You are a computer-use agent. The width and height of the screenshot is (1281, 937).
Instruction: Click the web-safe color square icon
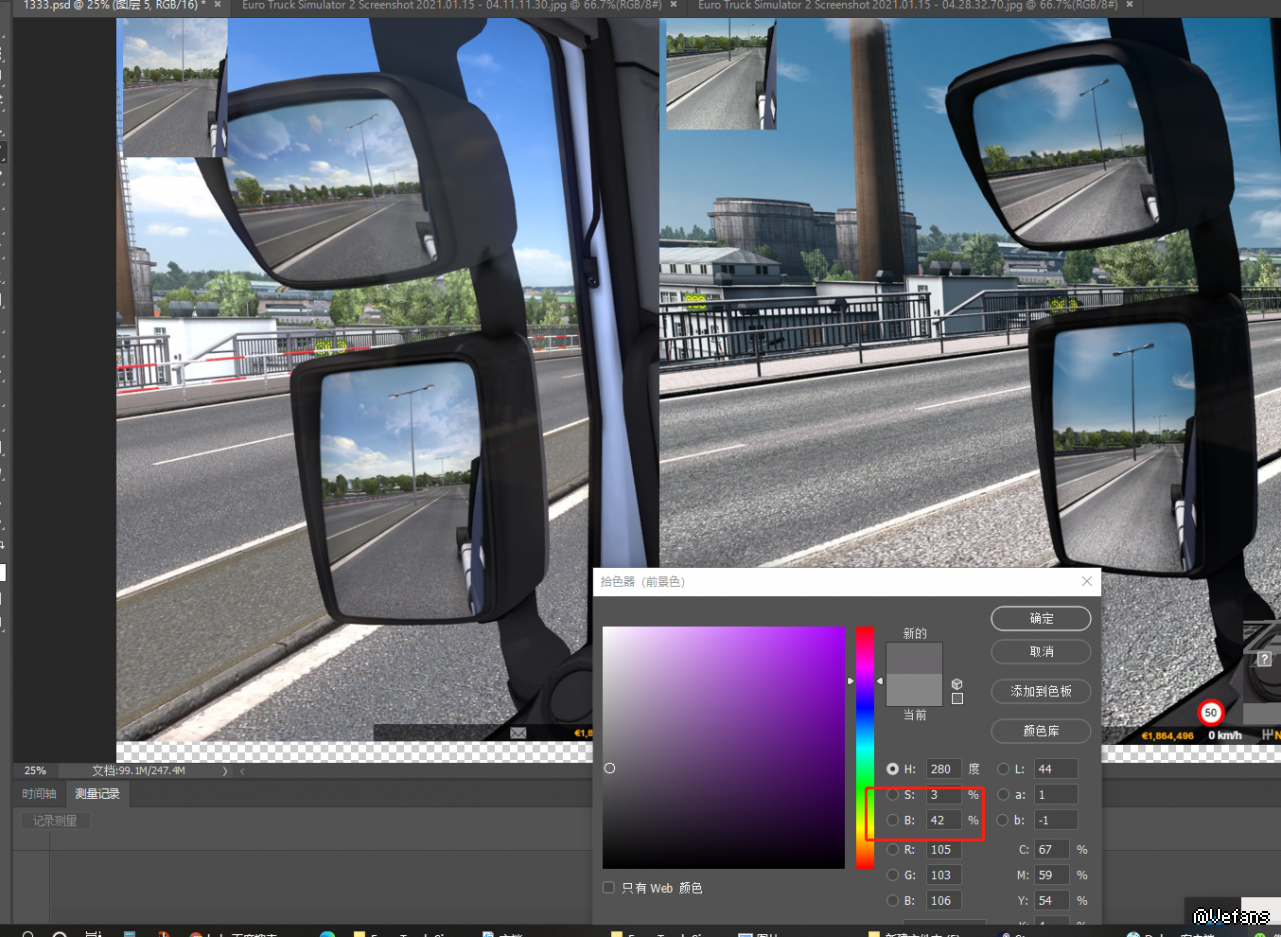coord(957,699)
